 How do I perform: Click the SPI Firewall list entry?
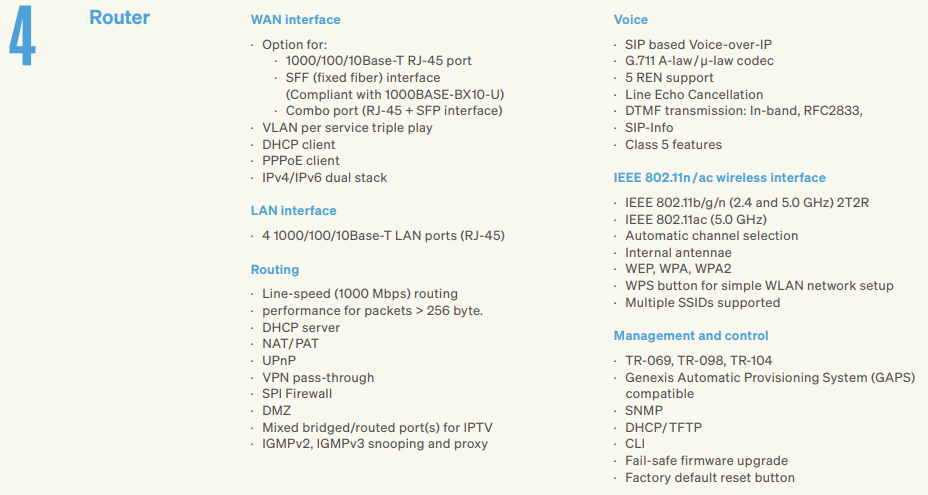[297, 394]
